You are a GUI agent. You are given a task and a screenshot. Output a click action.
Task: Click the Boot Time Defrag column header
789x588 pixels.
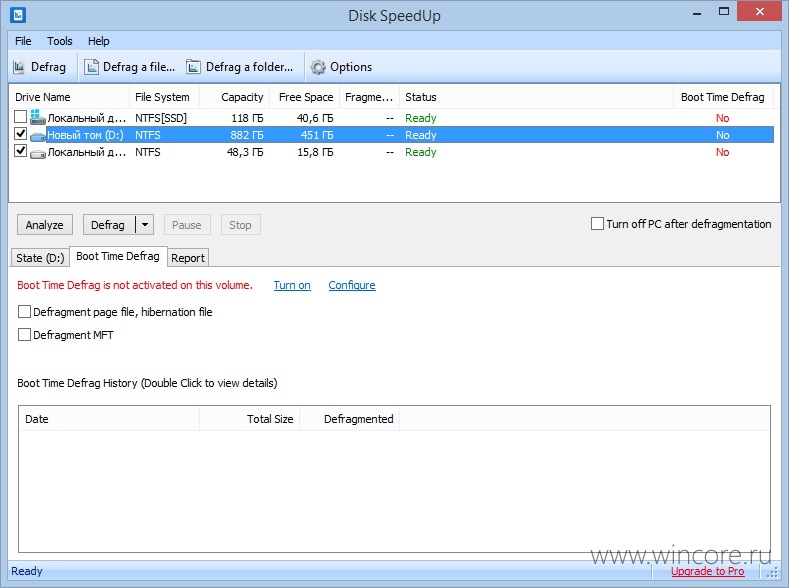723,97
